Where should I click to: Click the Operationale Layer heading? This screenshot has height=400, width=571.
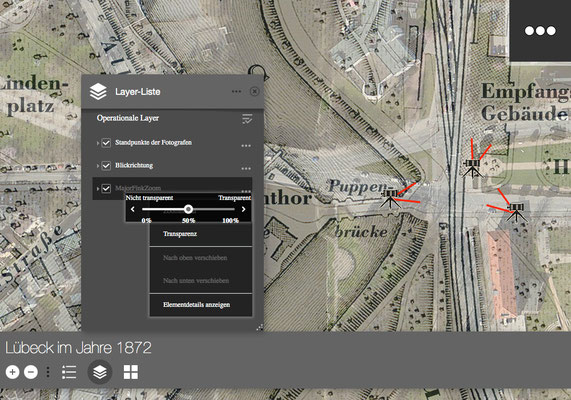128,118
